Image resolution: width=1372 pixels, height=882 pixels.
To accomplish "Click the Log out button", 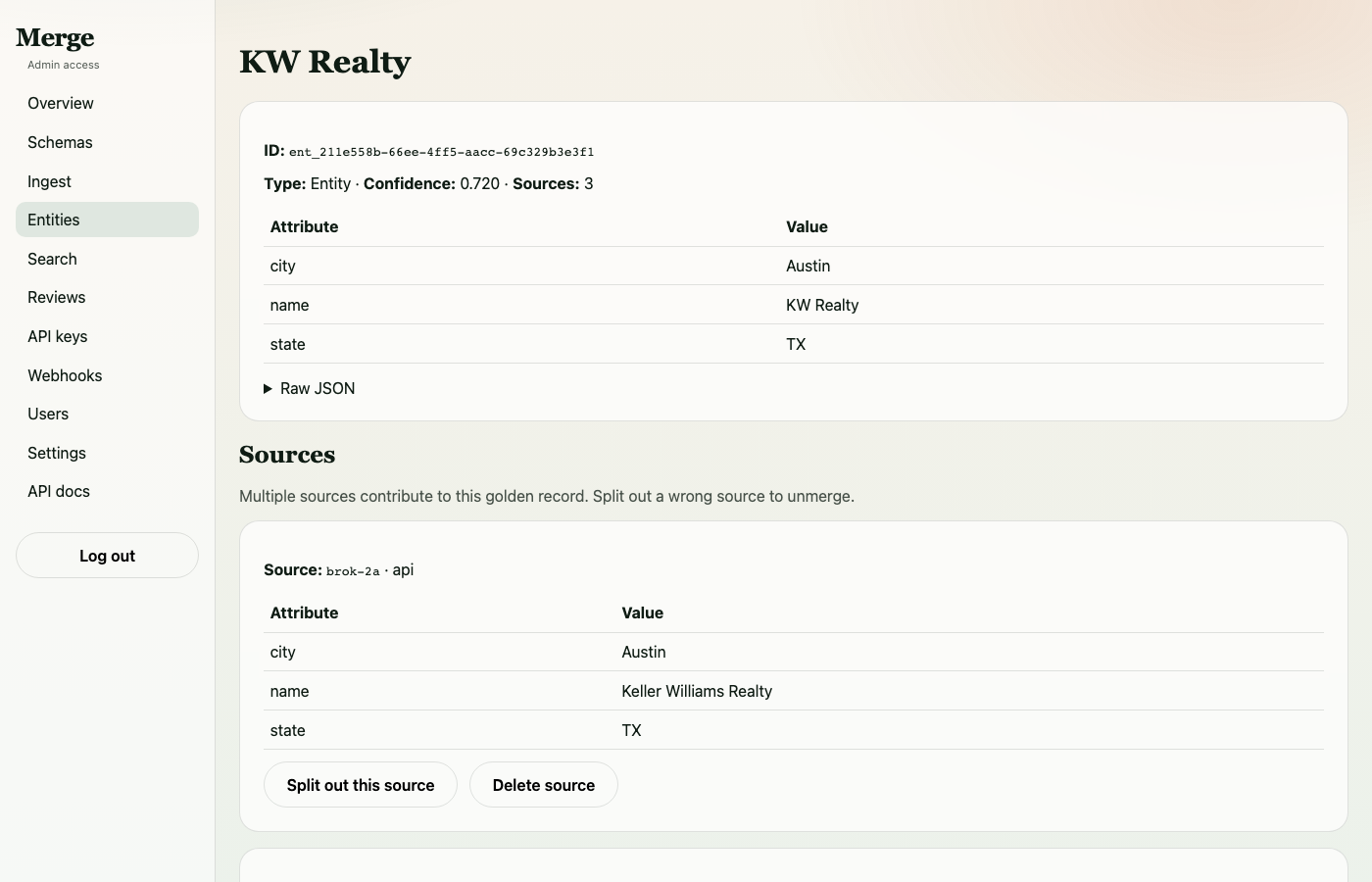I will (x=107, y=556).
